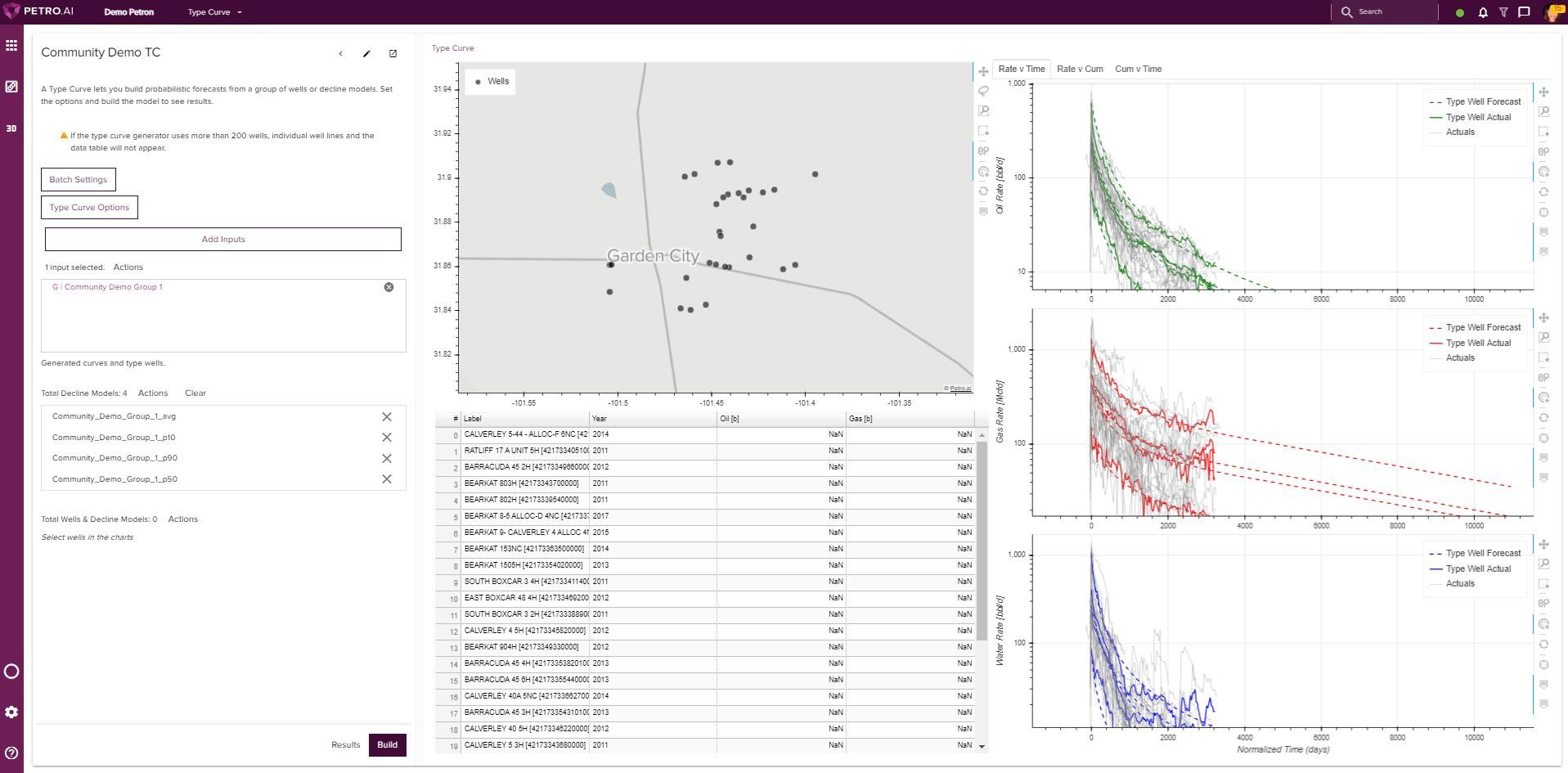Image resolution: width=1568 pixels, height=773 pixels.
Task: Open Actions menu for the selected input
Action: (x=128, y=267)
